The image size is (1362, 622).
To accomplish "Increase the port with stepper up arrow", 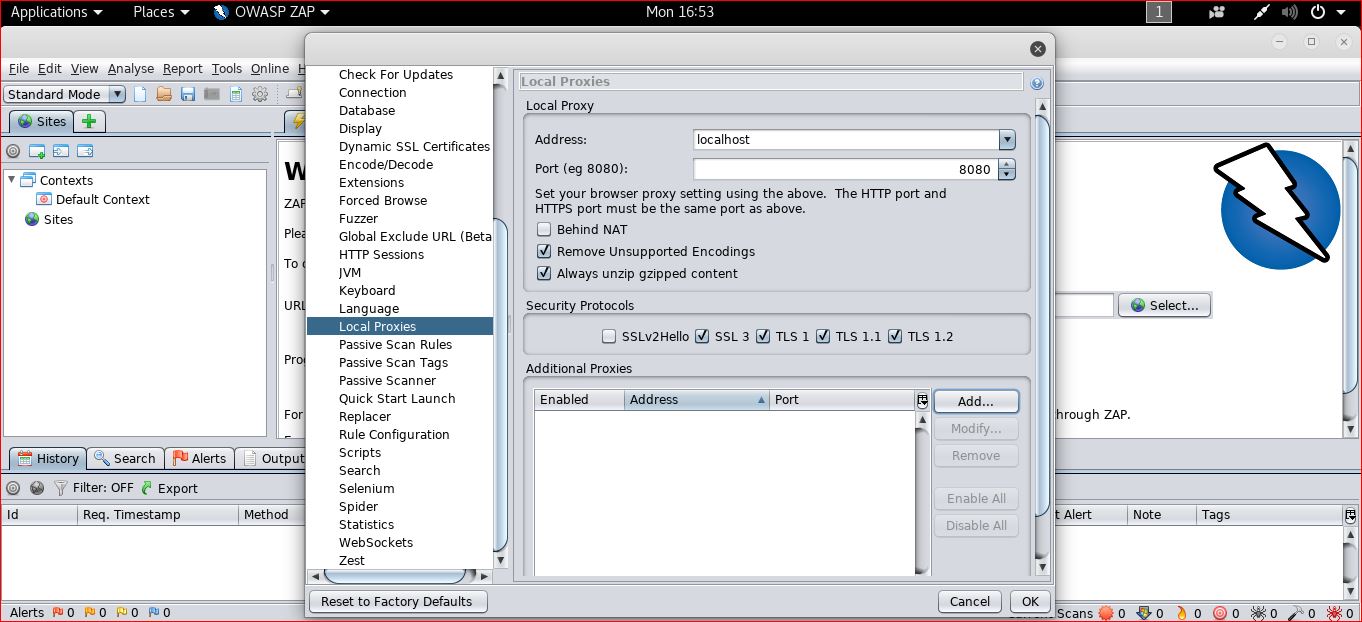I will click(x=1007, y=165).
